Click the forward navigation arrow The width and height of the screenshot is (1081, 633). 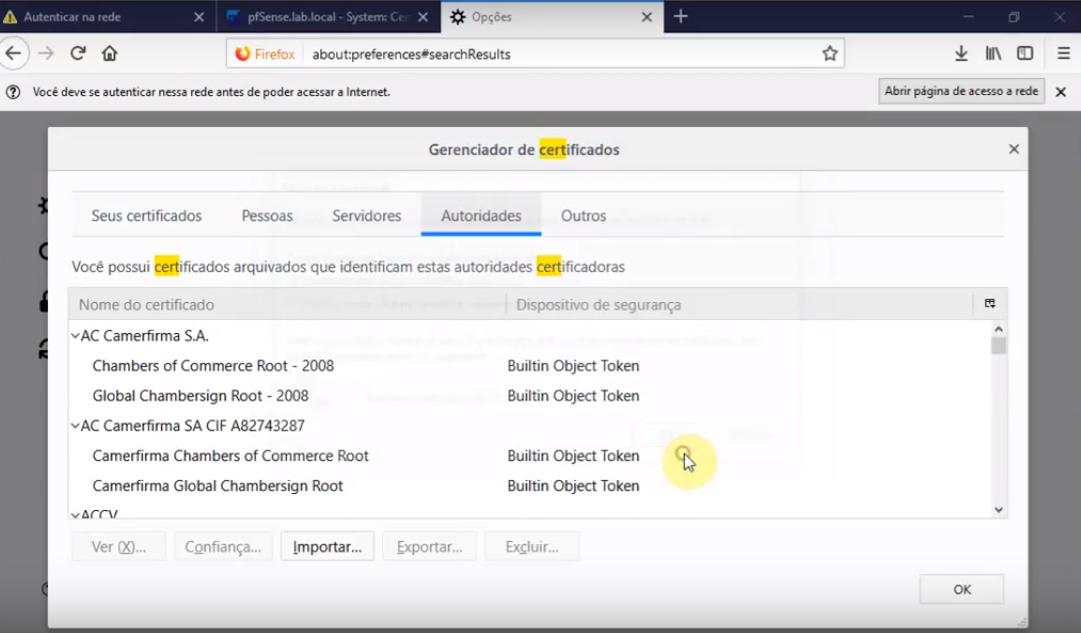coord(46,54)
